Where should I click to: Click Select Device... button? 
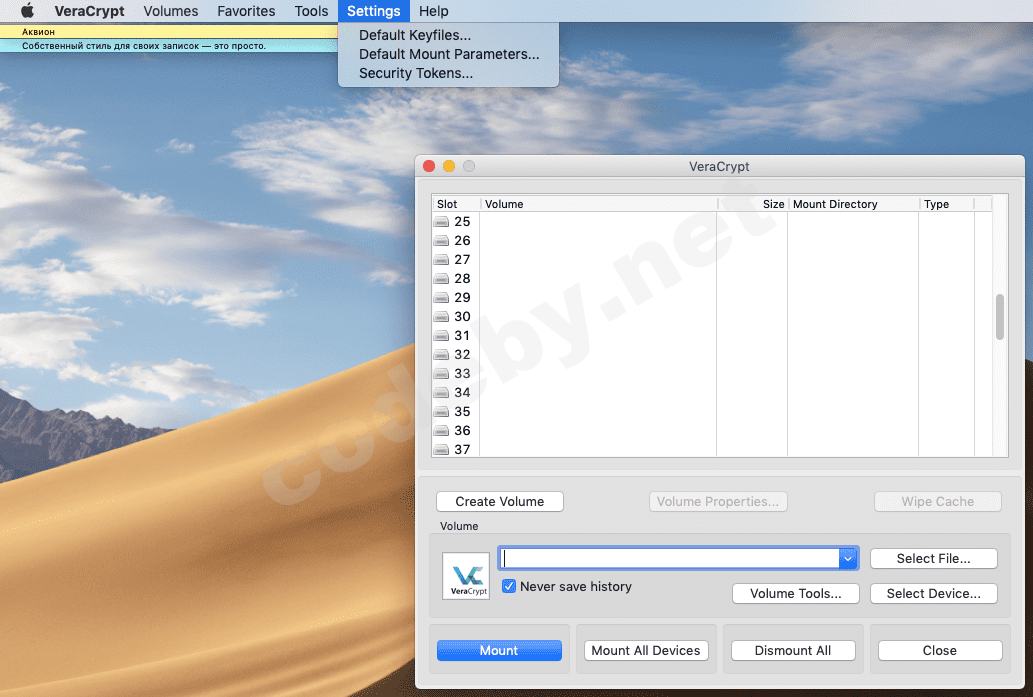pyautogui.click(x=934, y=594)
